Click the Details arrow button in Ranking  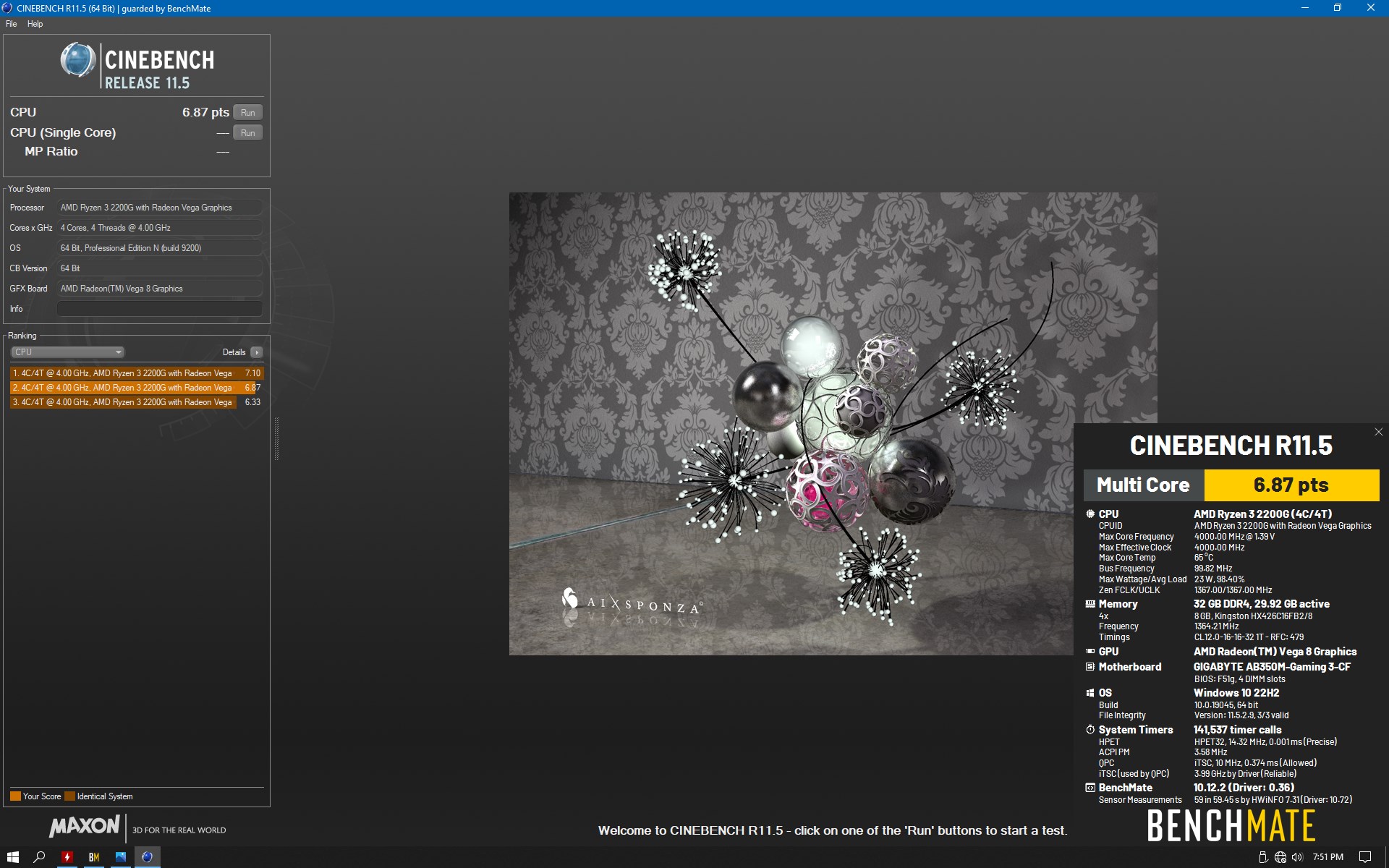[x=257, y=352]
